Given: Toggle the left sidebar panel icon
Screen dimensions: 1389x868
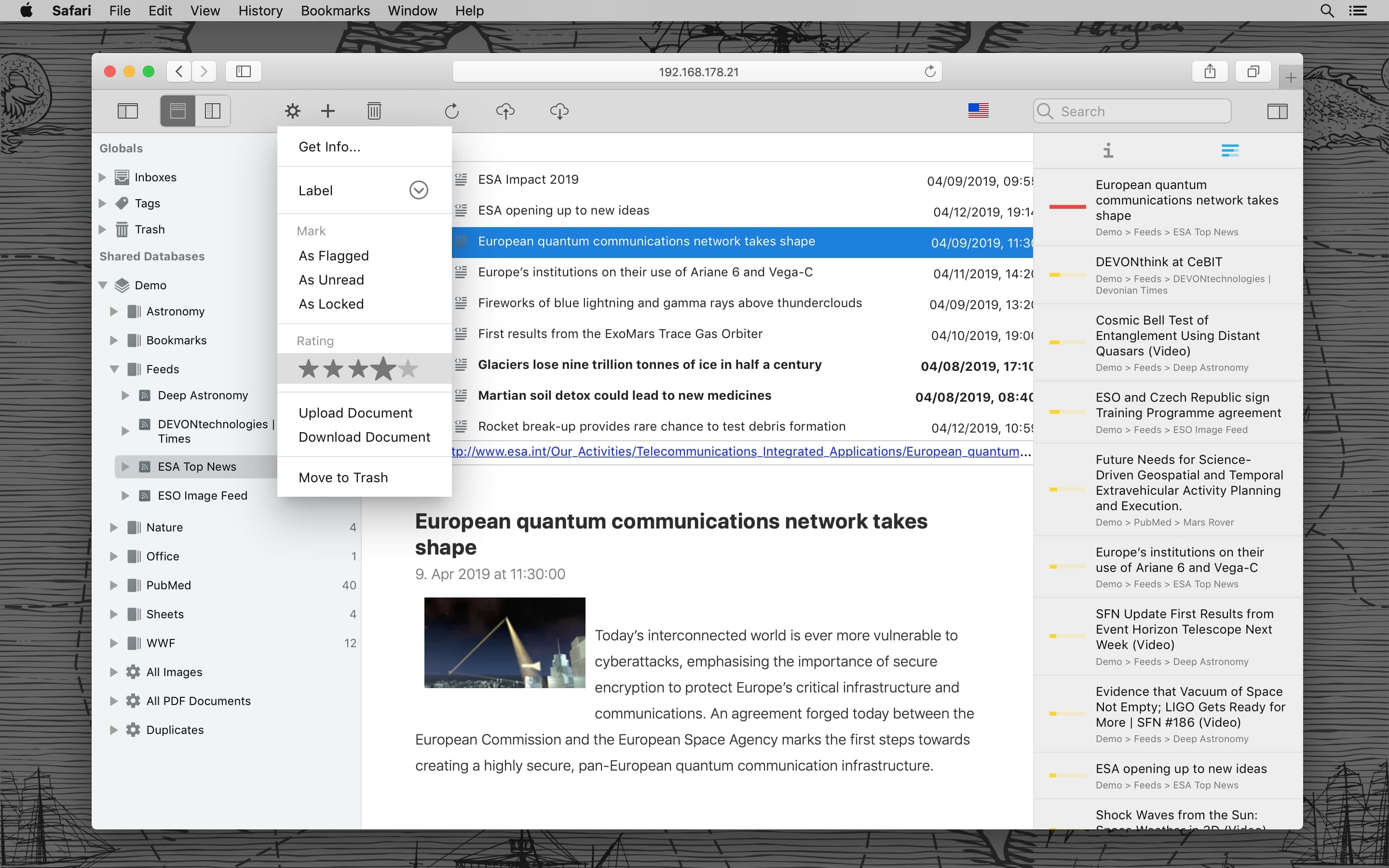Looking at the screenshot, I should point(127,111).
